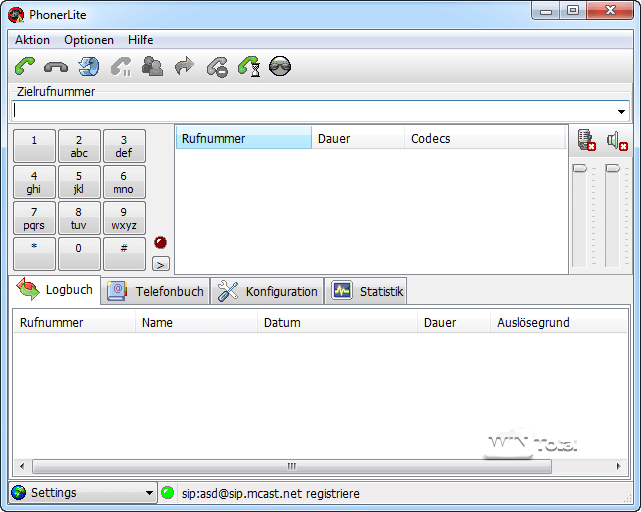Click the green registration status light

pyautogui.click(x=167, y=493)
